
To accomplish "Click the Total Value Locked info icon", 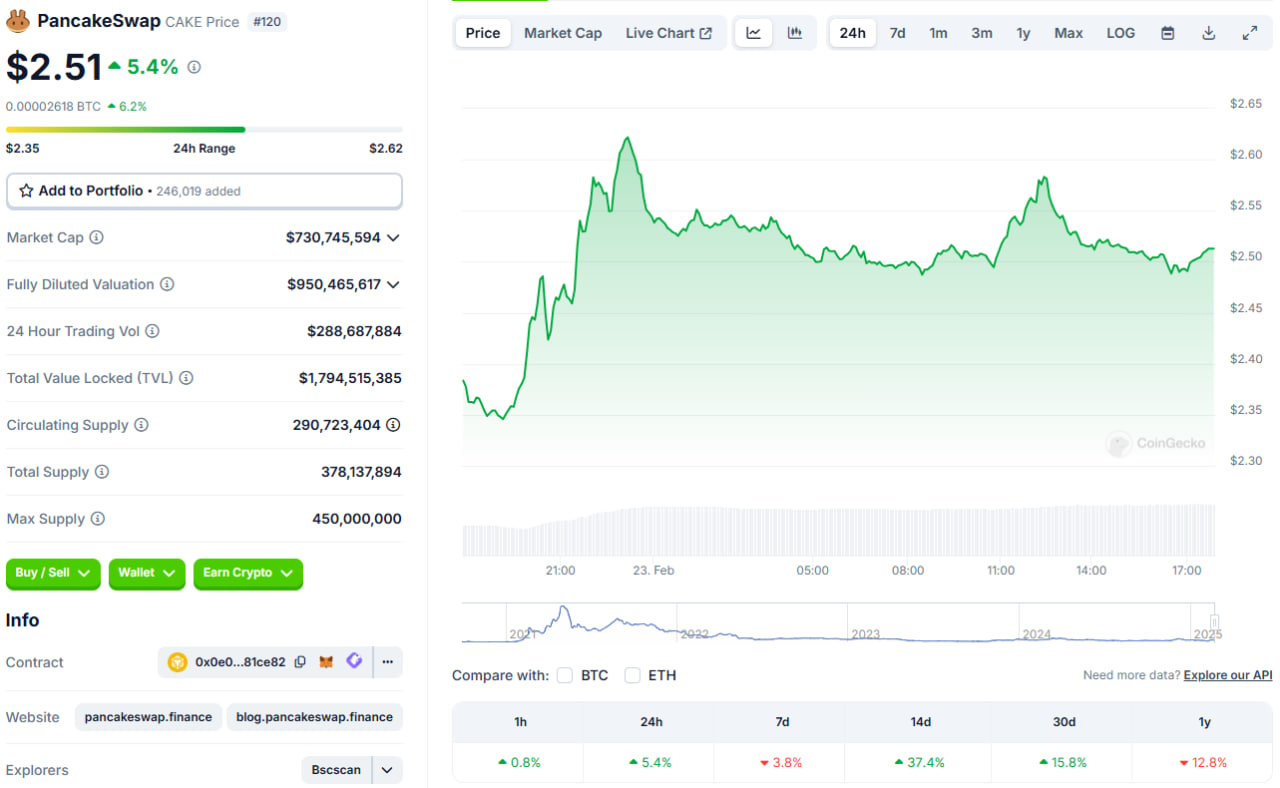I will pyautogui.click(x=186, y=378).
